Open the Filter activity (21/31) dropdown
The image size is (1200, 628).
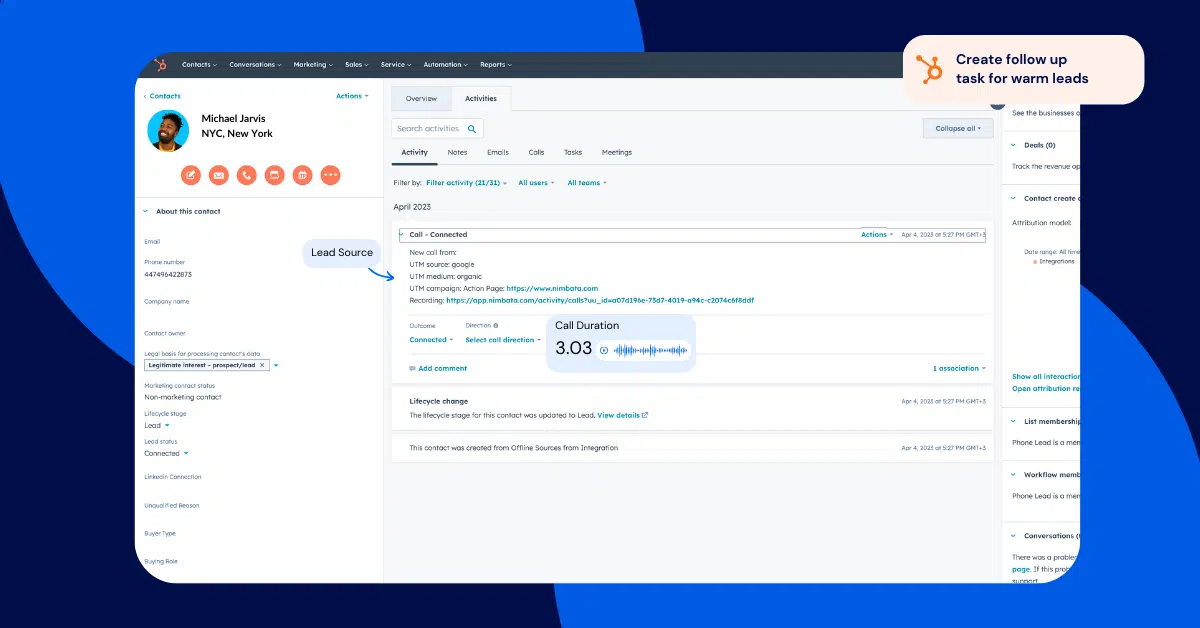[467, 183]
